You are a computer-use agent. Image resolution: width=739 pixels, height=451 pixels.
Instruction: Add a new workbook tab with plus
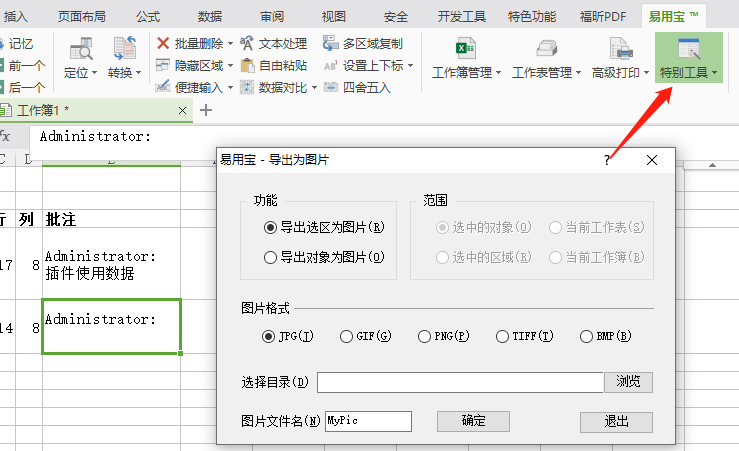206,110
